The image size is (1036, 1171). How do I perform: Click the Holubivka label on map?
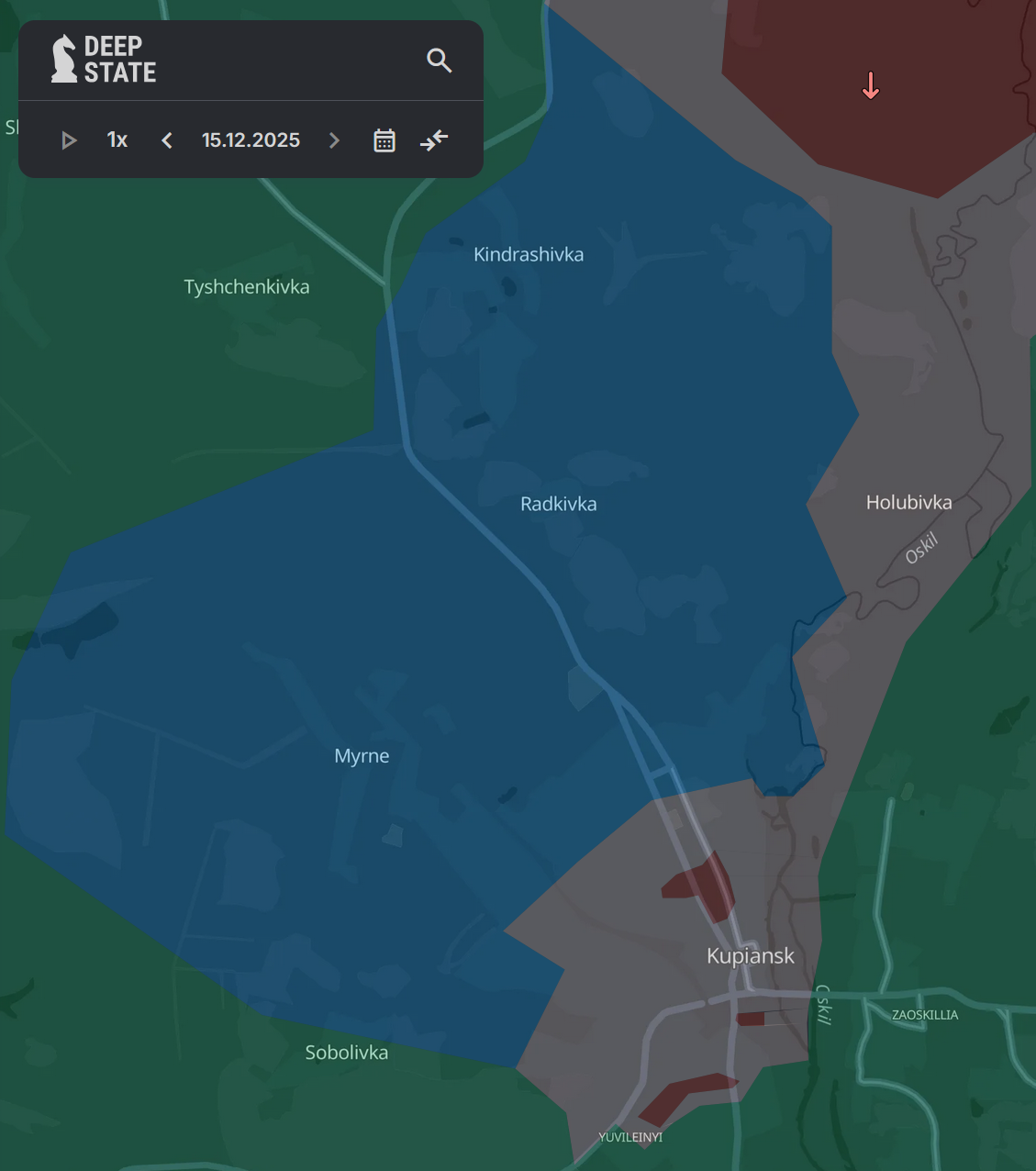click(x=908, y=503)
